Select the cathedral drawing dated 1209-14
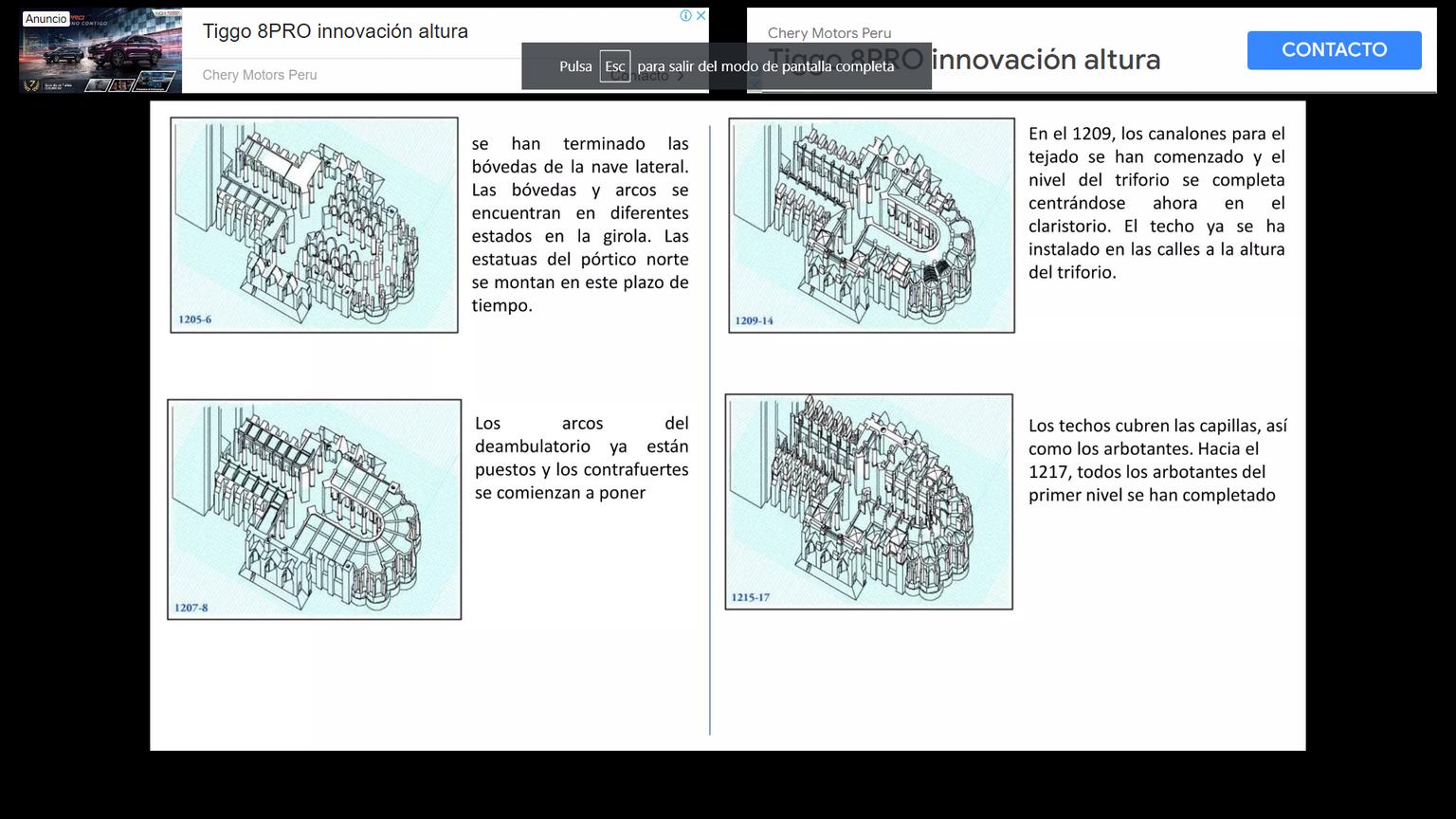1456x819 pixels. [x=871, y=226]
